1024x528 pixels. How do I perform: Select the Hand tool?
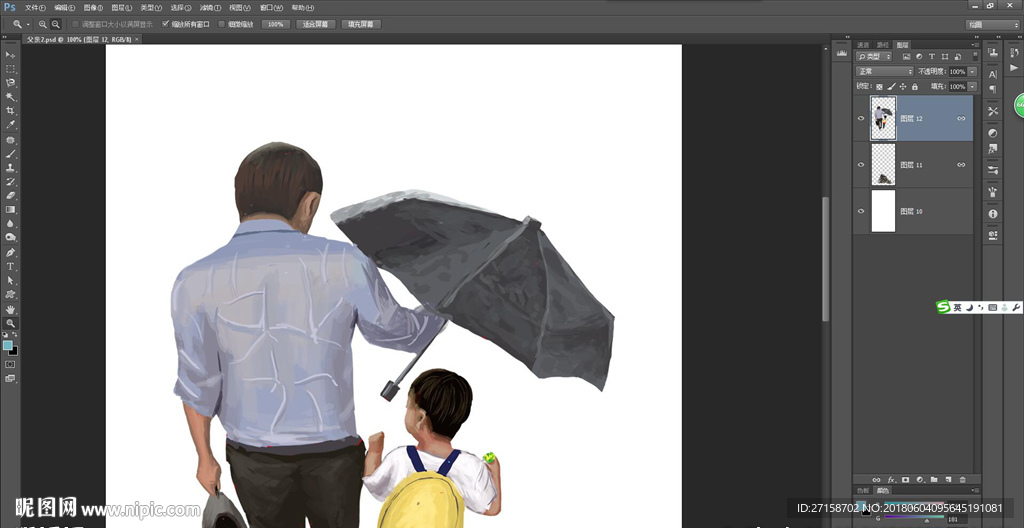(x=11, y=310)
